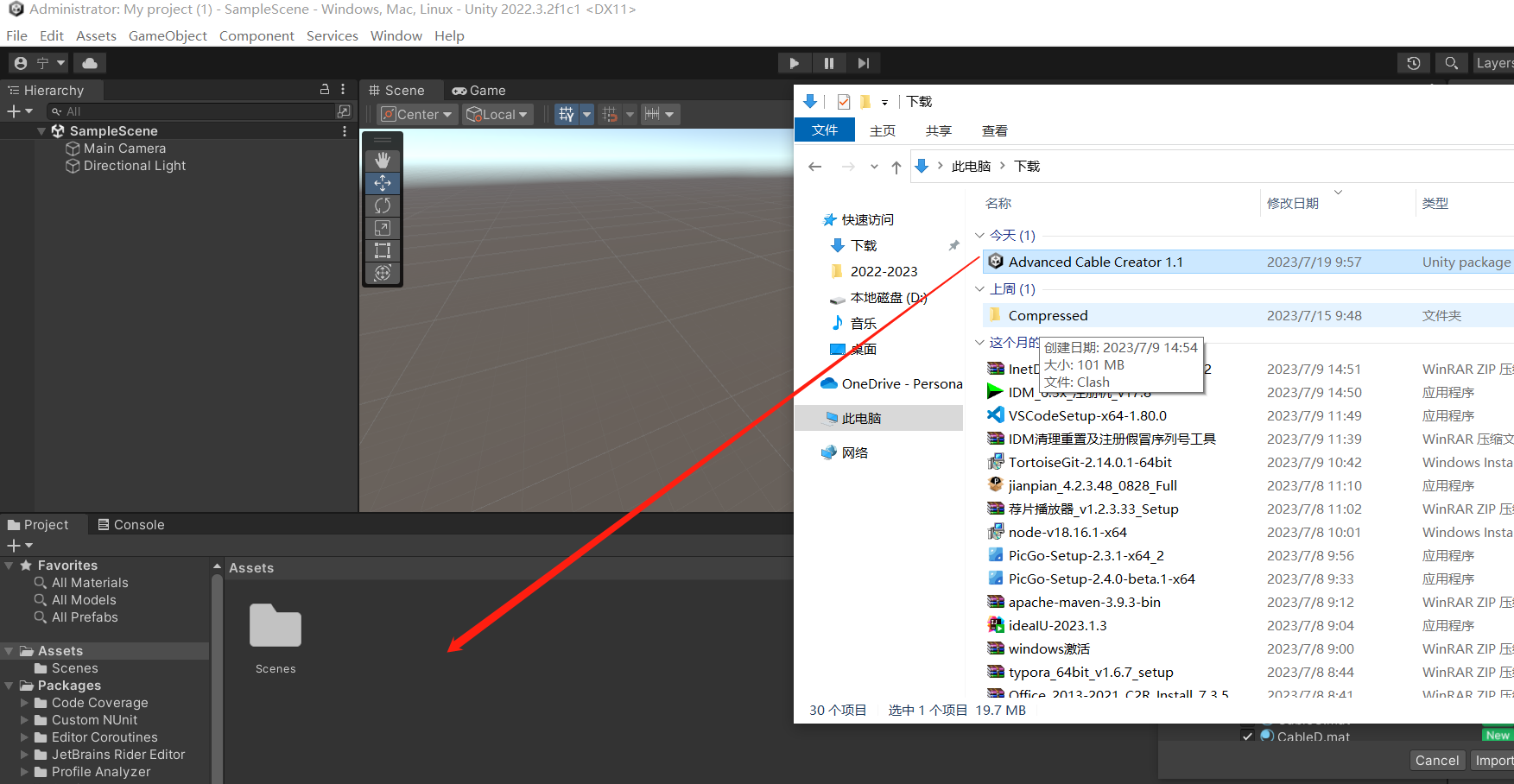Select the Rect tool in Scene toolbar

383,250
